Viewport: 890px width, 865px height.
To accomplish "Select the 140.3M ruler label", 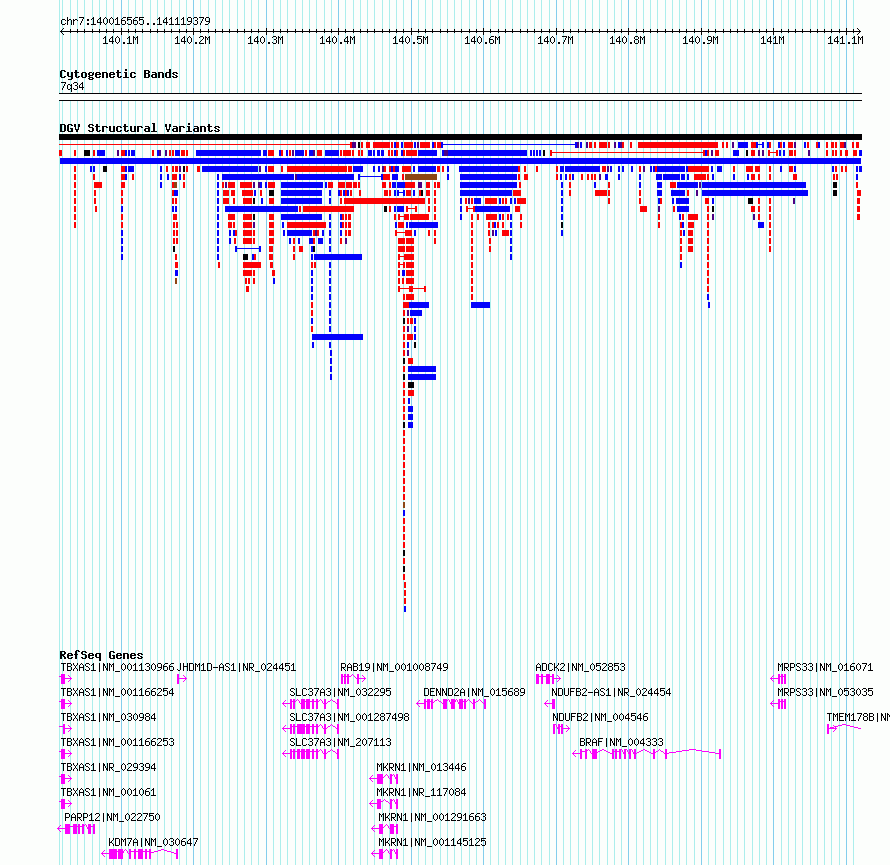I will (x=265, y=40).
